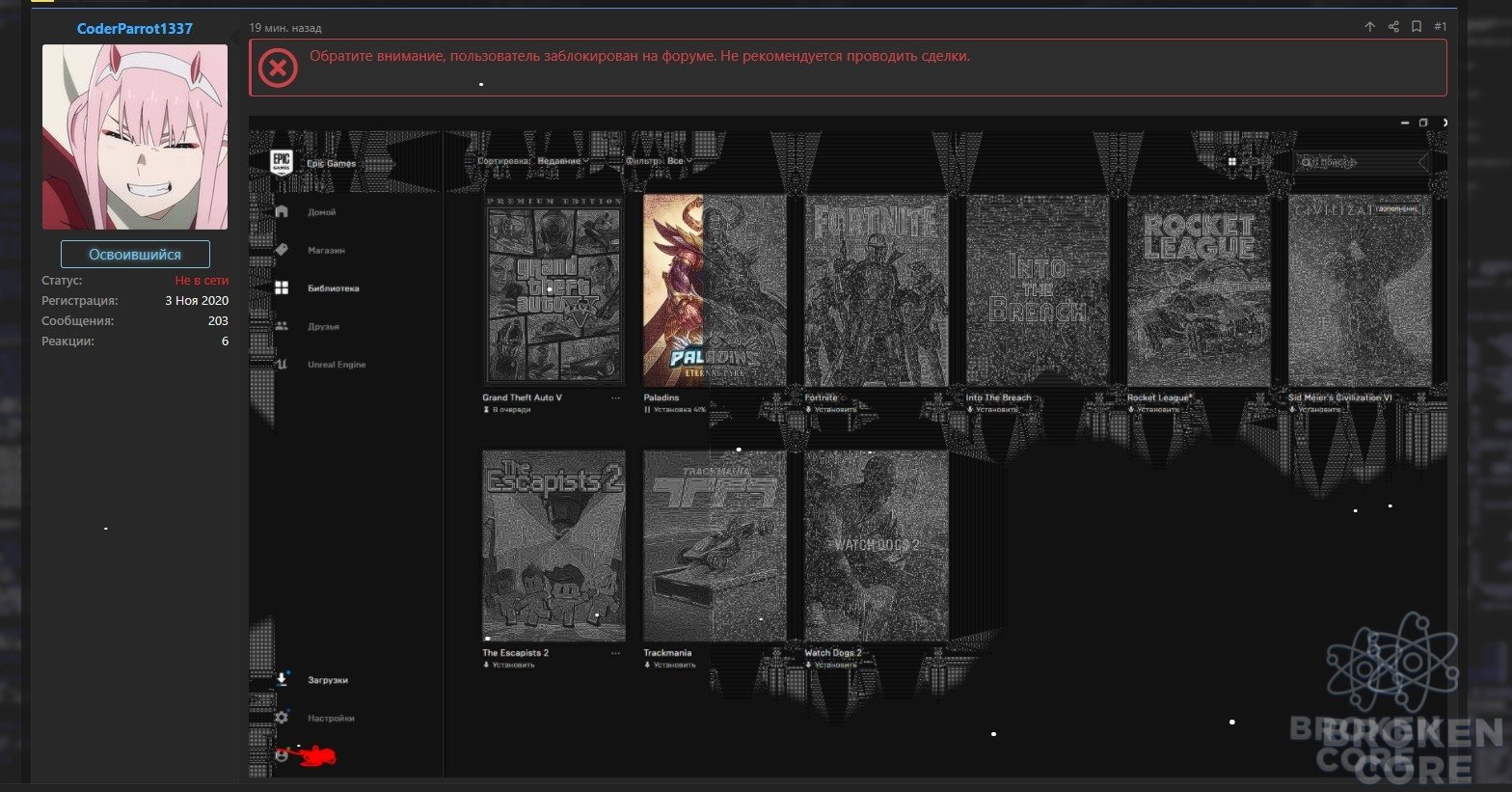Viewport: 1512px width, 792px height.
Task: Open the Загрузки download arrow icon
Action: 282,679
